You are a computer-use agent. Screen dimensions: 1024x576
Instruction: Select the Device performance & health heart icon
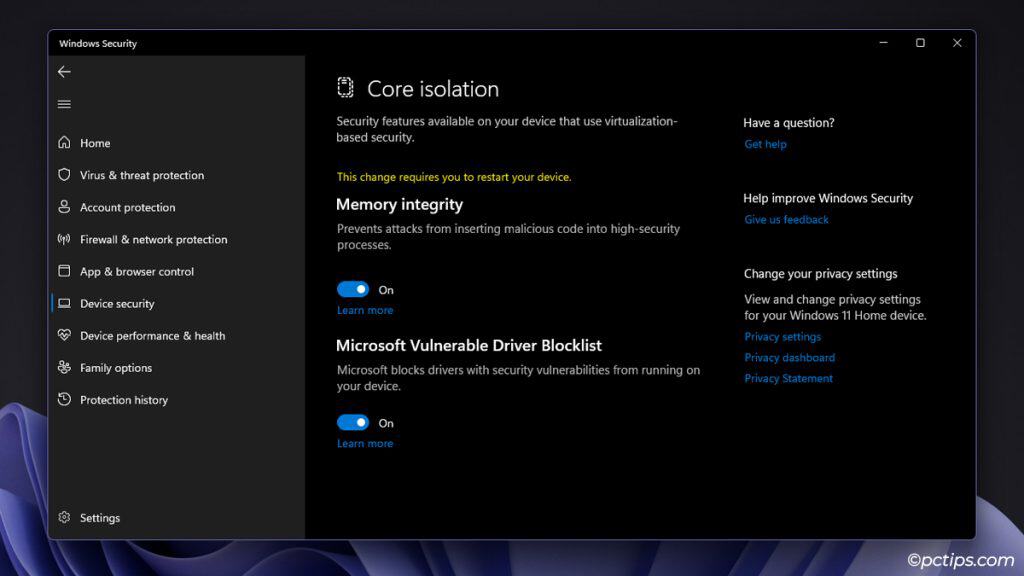click(65, 336)
